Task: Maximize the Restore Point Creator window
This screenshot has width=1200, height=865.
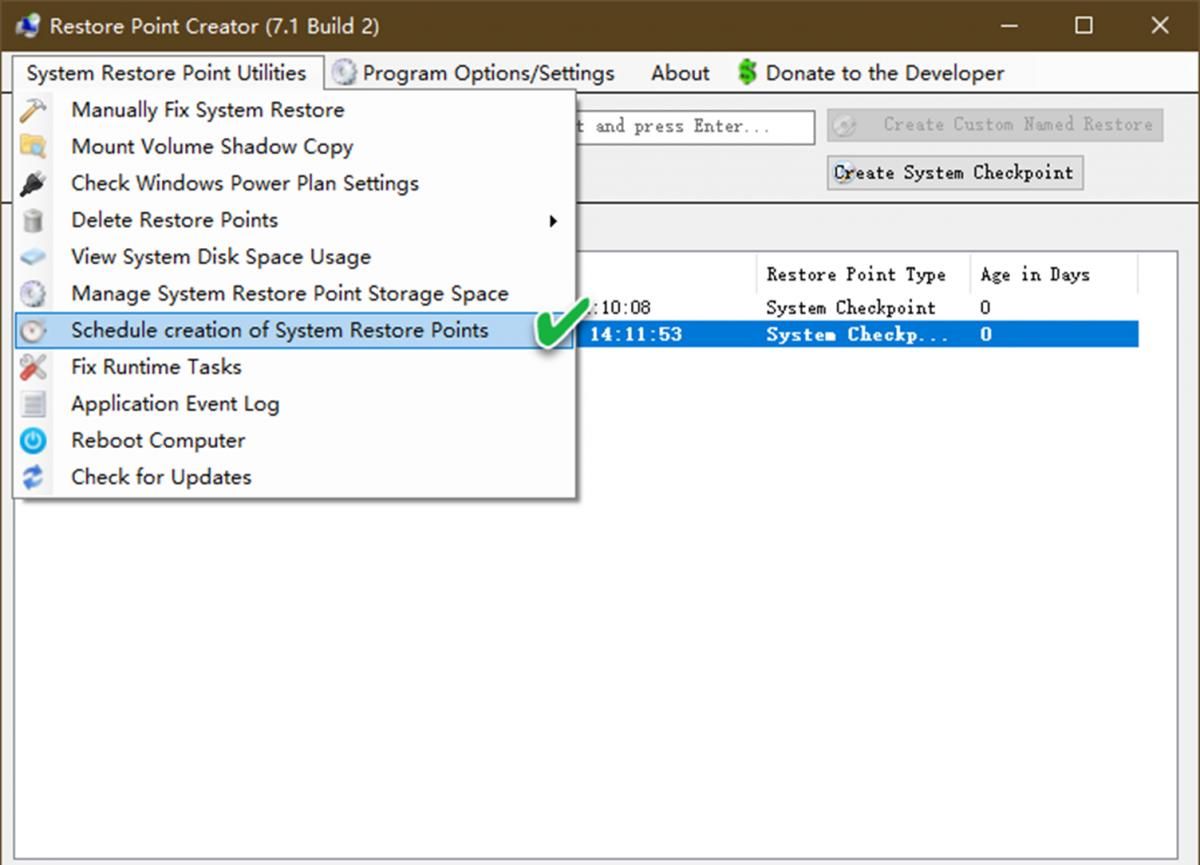Action: point(1084,26)
